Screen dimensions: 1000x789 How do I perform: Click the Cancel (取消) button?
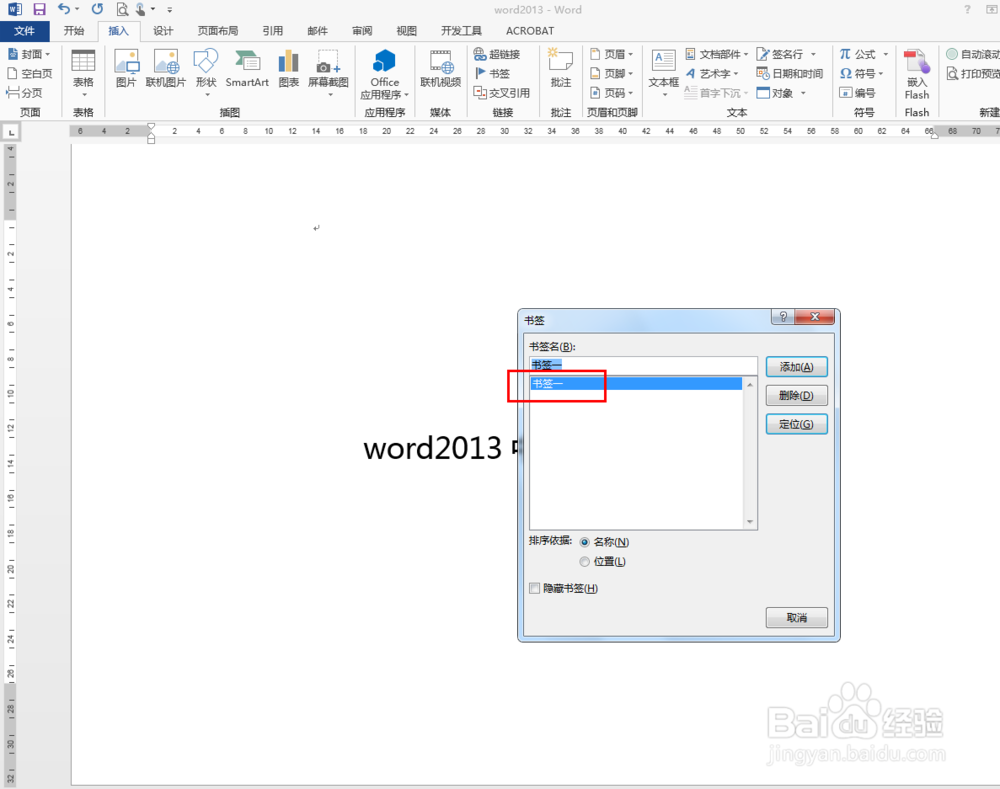797,617
